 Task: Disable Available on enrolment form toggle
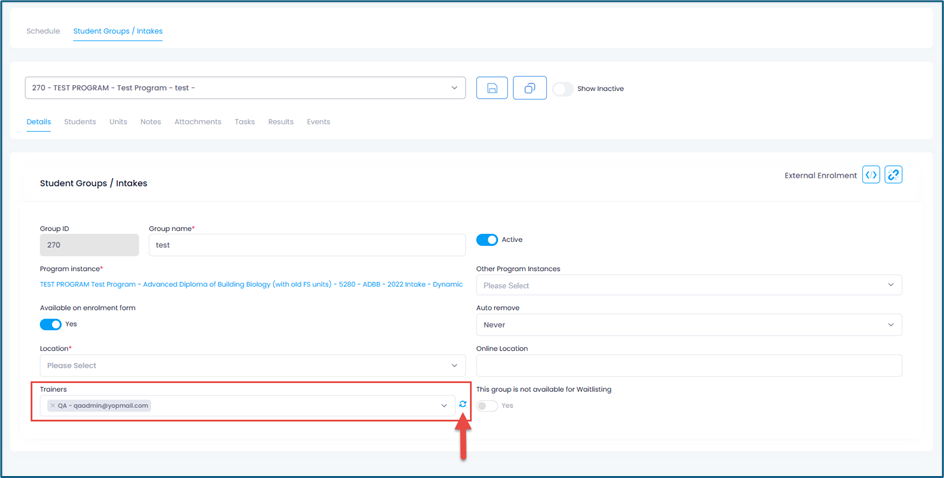click(x=50, y=324)
